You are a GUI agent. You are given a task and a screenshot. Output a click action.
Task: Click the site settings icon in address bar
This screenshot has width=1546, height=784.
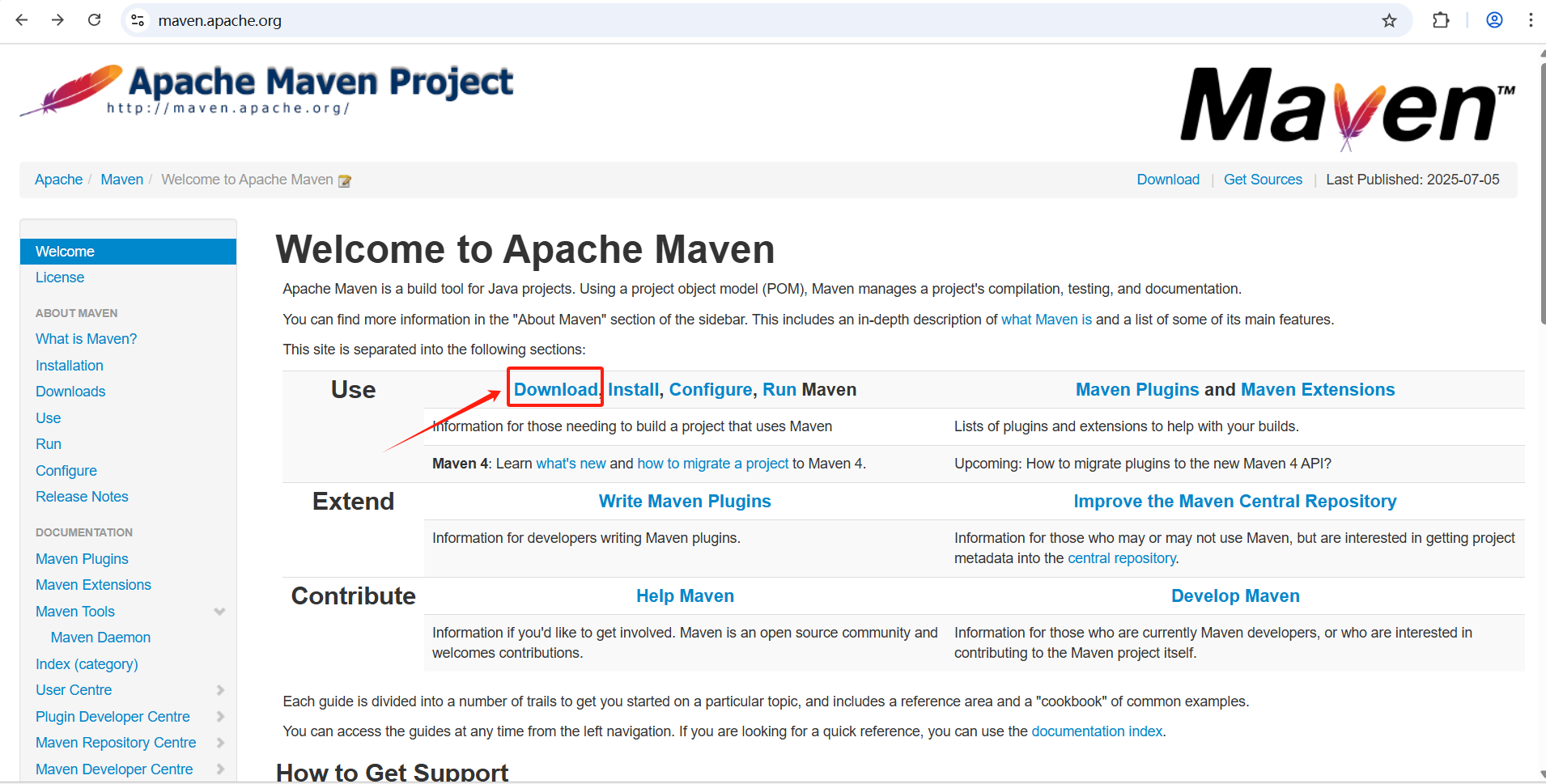click(x=138, y=20)
